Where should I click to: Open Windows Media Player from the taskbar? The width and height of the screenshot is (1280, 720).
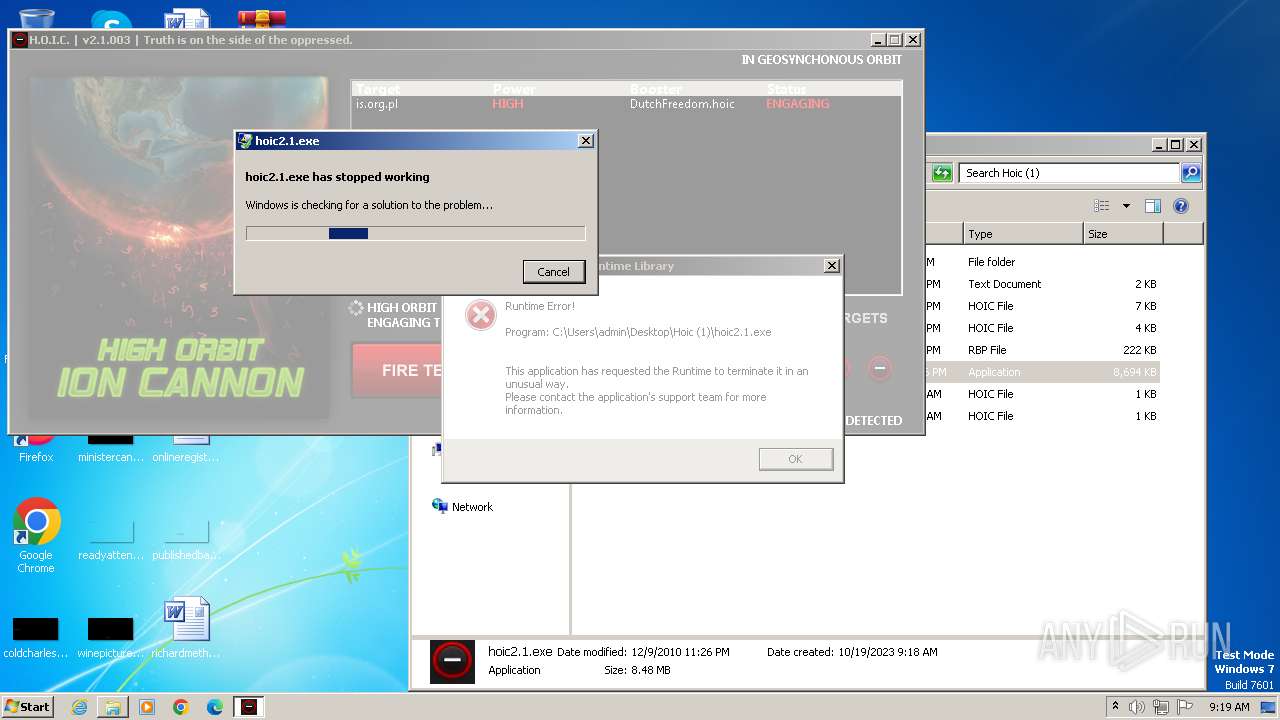[147, 707]
